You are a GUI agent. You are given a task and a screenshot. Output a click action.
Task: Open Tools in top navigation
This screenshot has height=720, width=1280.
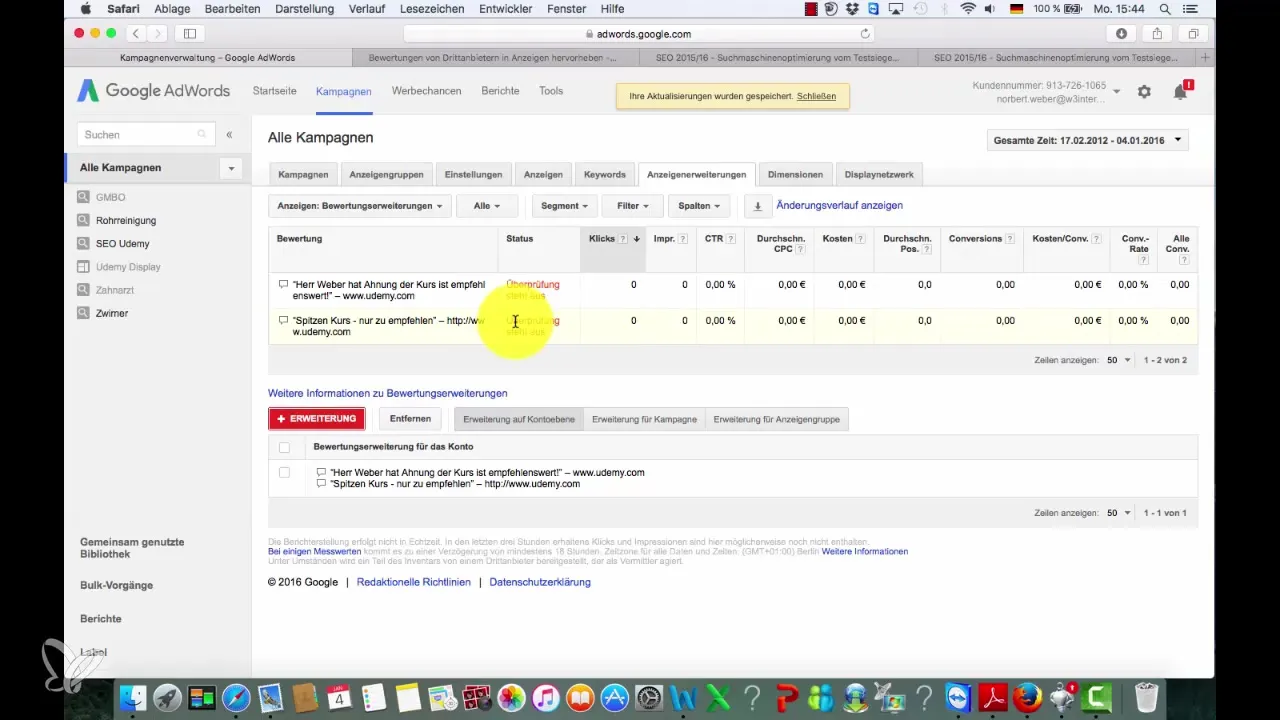tap(551, 91)
